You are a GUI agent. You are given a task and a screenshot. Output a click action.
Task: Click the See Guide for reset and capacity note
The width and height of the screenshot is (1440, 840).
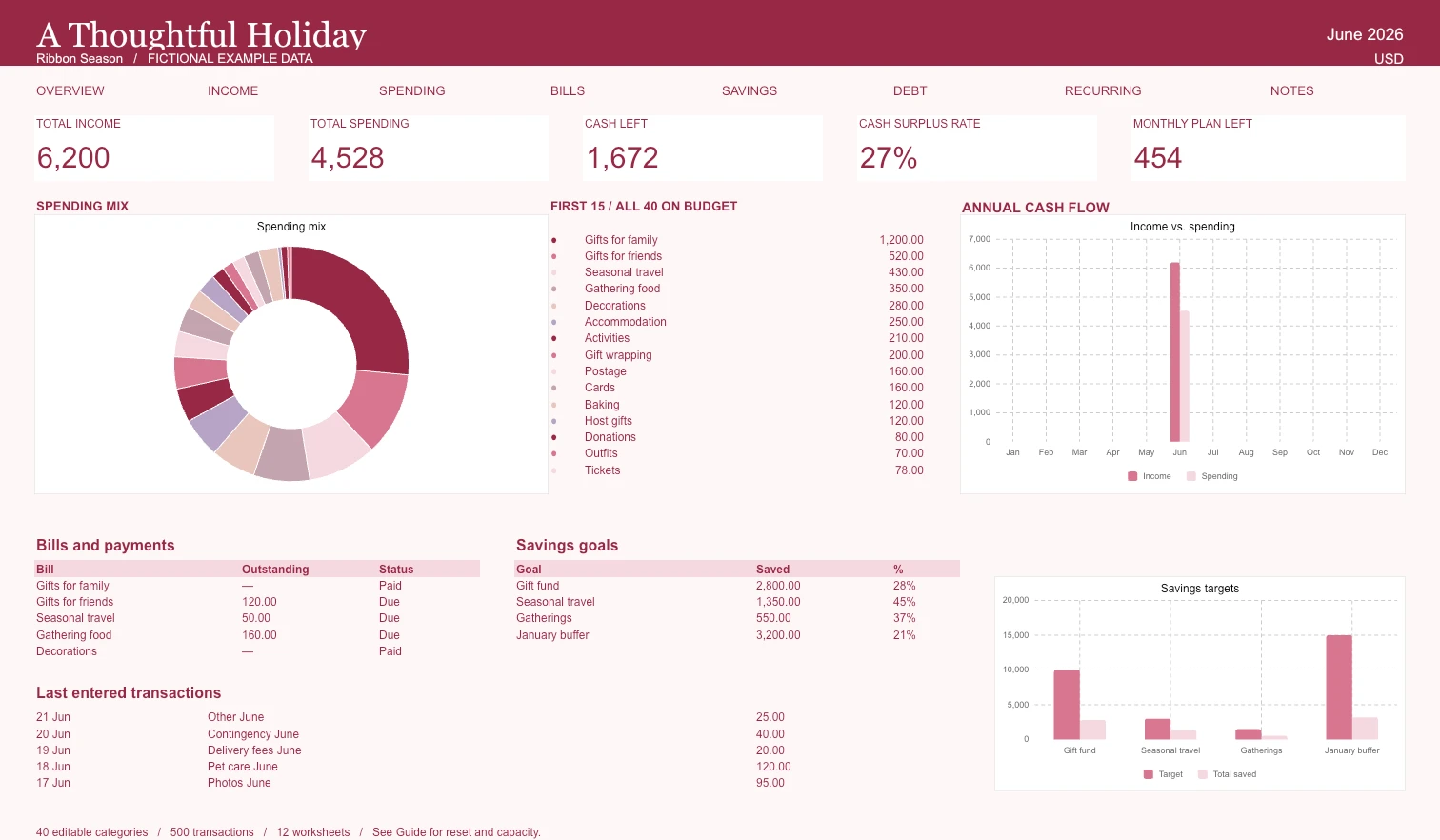coord(456,832)
